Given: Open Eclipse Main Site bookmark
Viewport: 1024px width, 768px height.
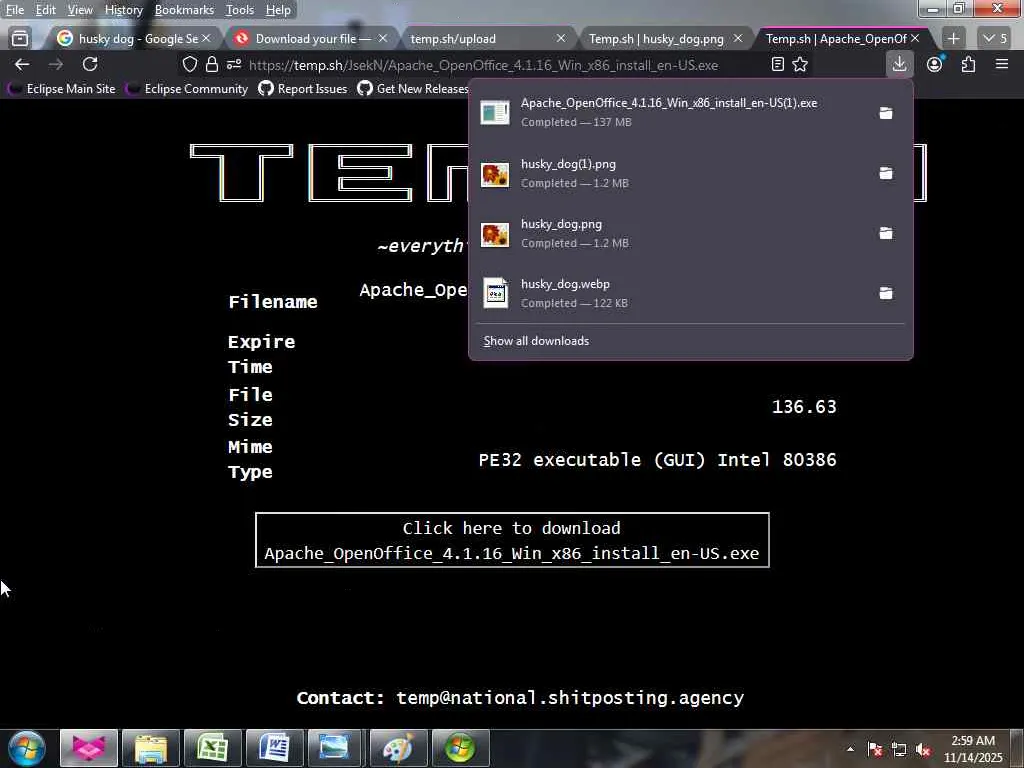Looking at the screenshot, I should pyautogui.click(x=62, y=89).
